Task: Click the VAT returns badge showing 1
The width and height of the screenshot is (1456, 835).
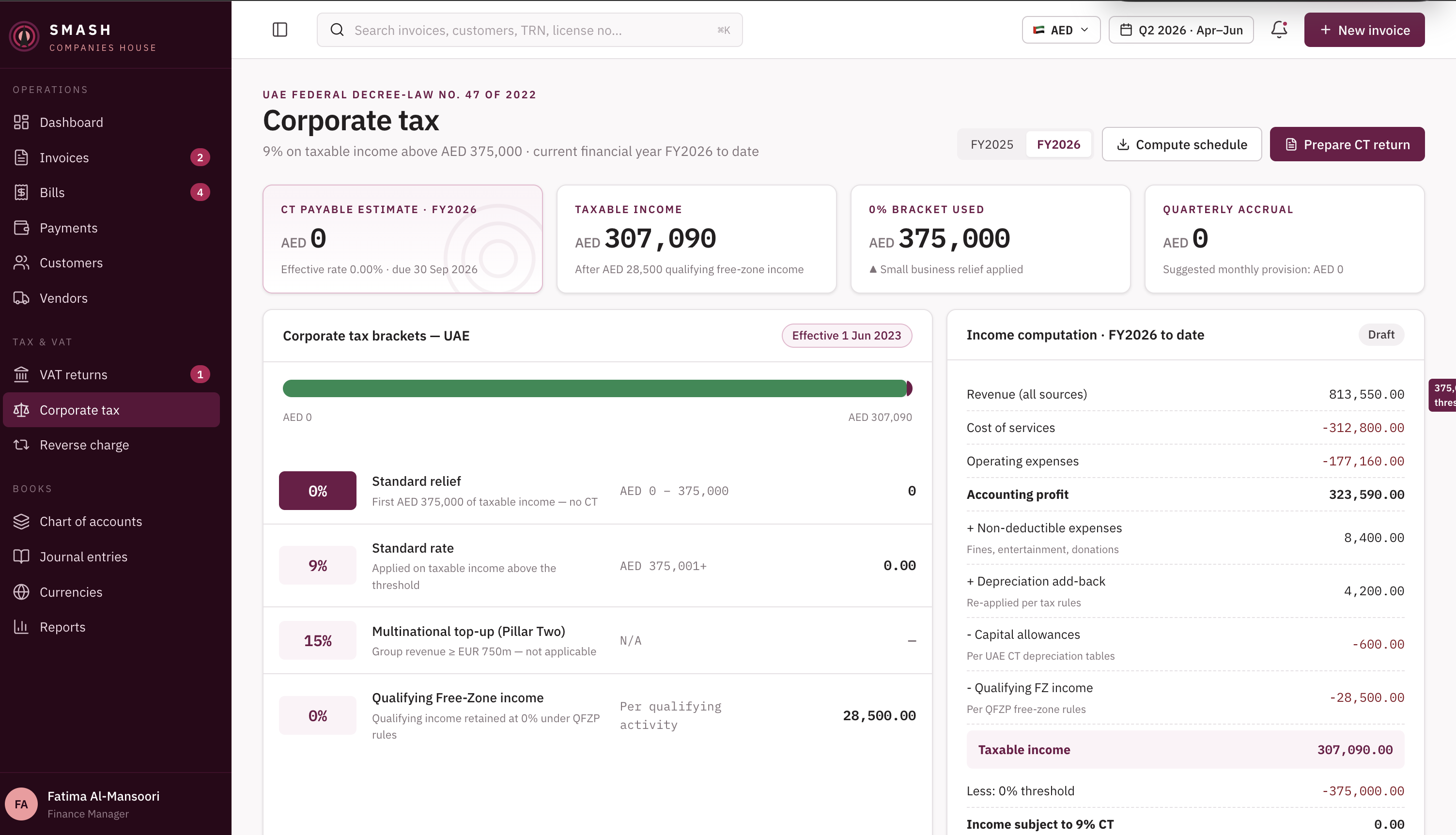Action: [200, 374]
